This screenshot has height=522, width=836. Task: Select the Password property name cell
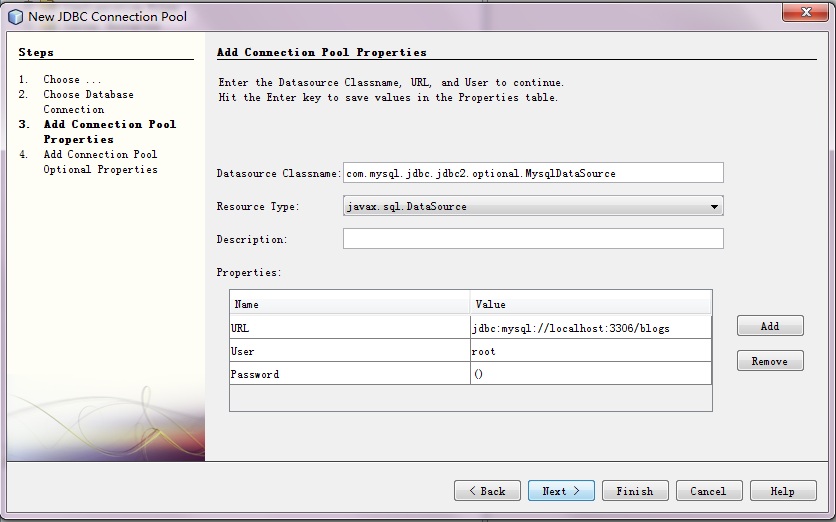coord(350,374)
